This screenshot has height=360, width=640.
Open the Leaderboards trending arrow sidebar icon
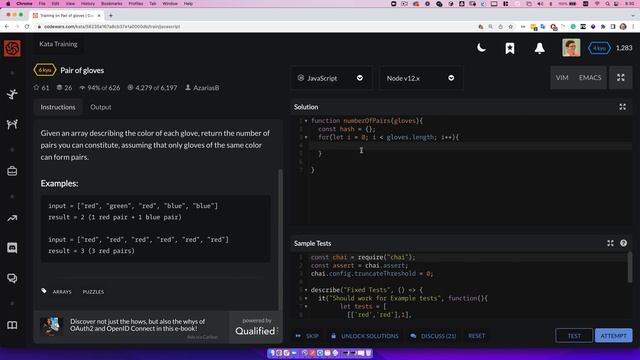coord(12,218)
